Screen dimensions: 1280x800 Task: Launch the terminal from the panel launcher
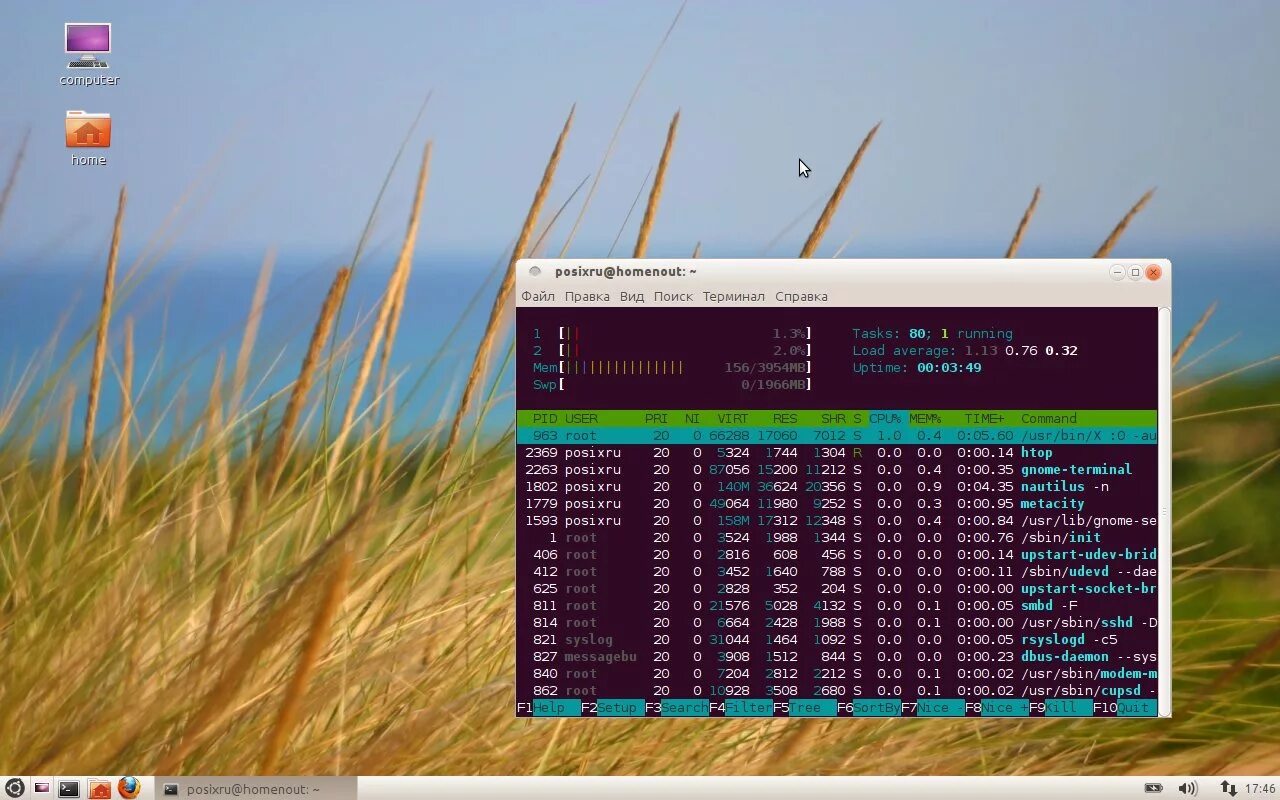pos(69,789)
